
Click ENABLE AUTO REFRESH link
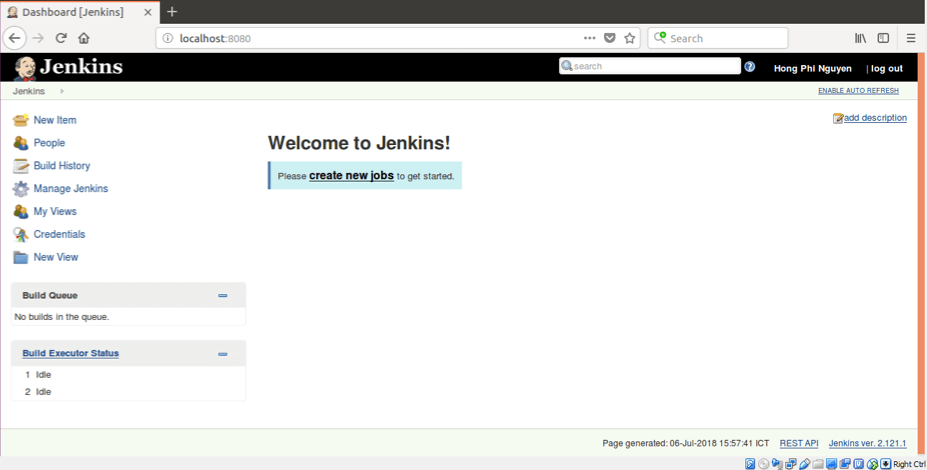tap(858, 91)
